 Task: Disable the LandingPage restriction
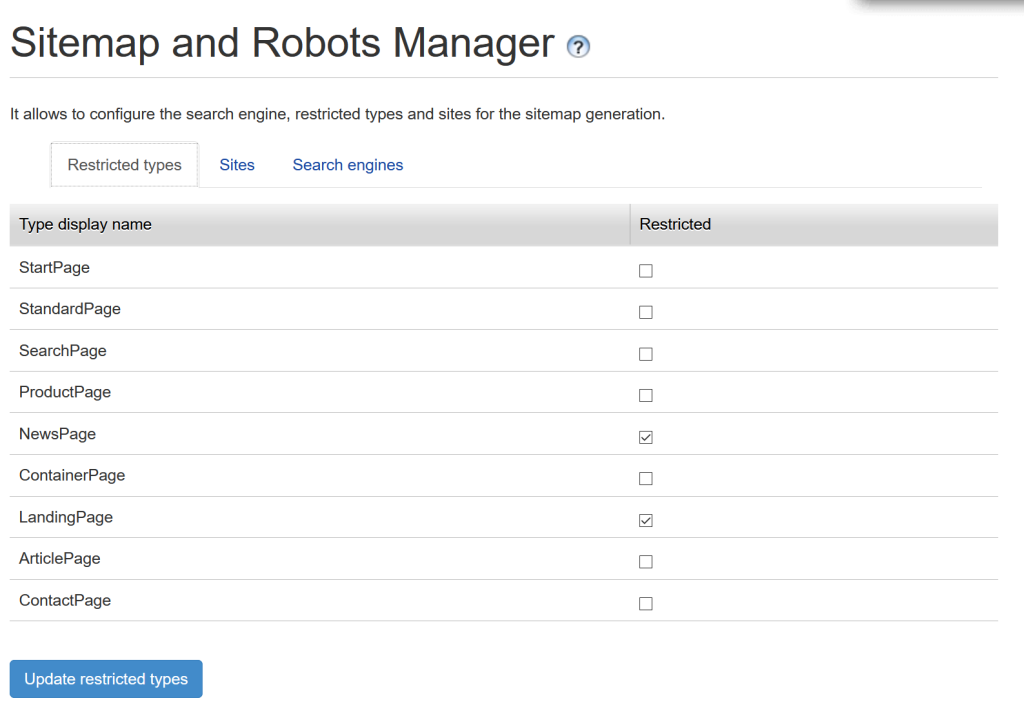tap(645, 520)
